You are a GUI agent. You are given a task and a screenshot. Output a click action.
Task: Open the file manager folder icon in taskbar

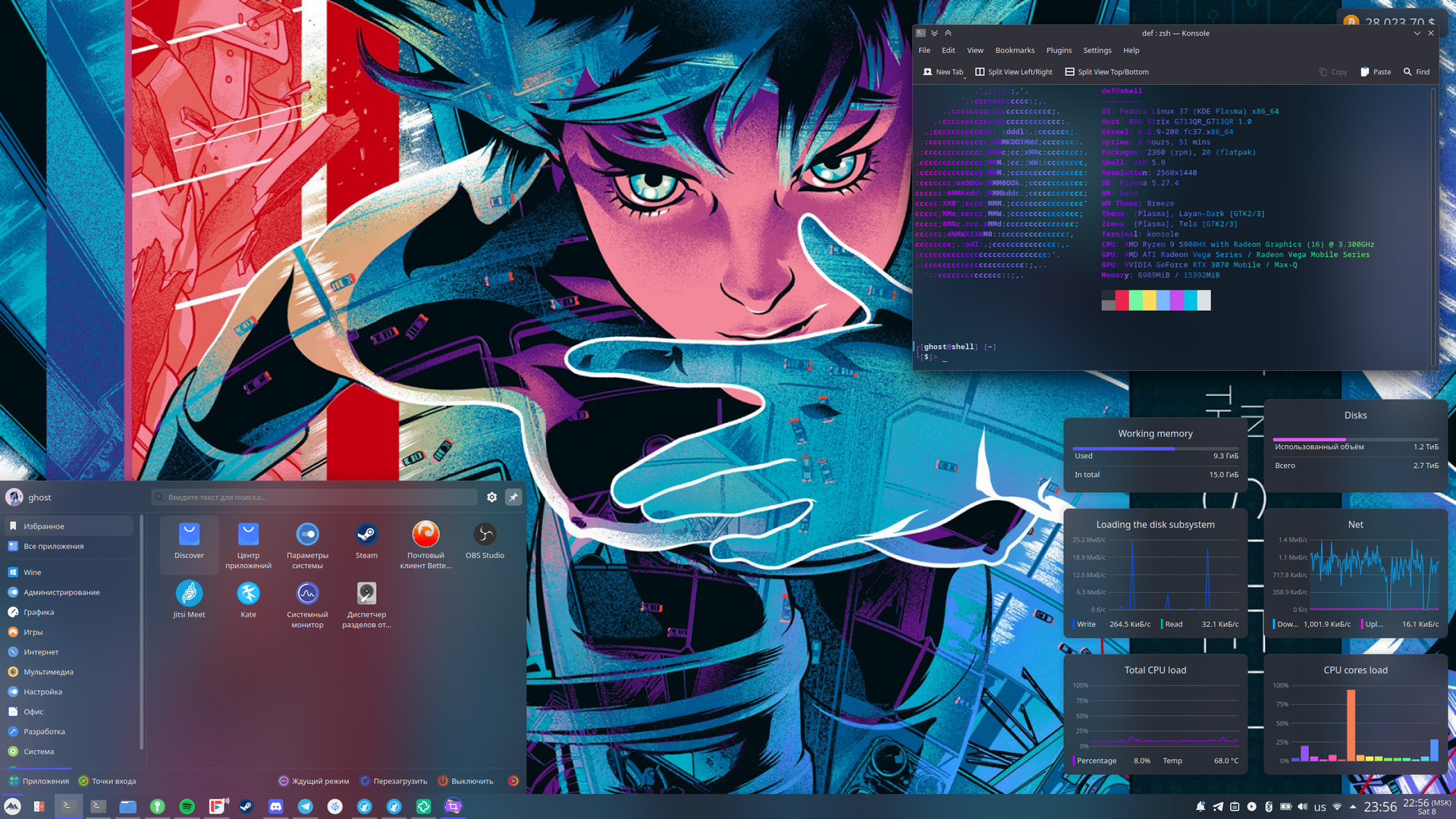pyautogui.click(x=127, y=806)
